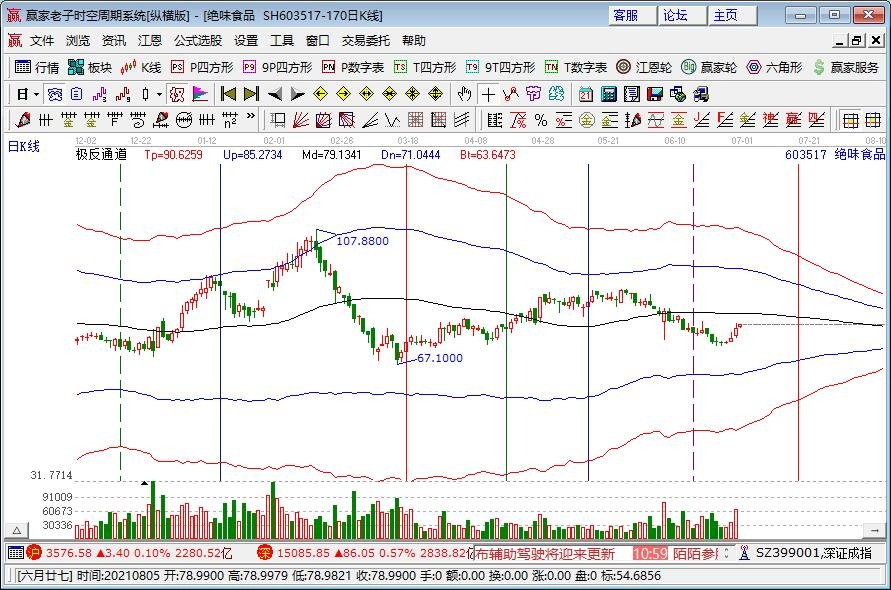Viewport: 891px width, 590px height.
Task: Toggle the crosshair cursor tool
Action: 488,94
